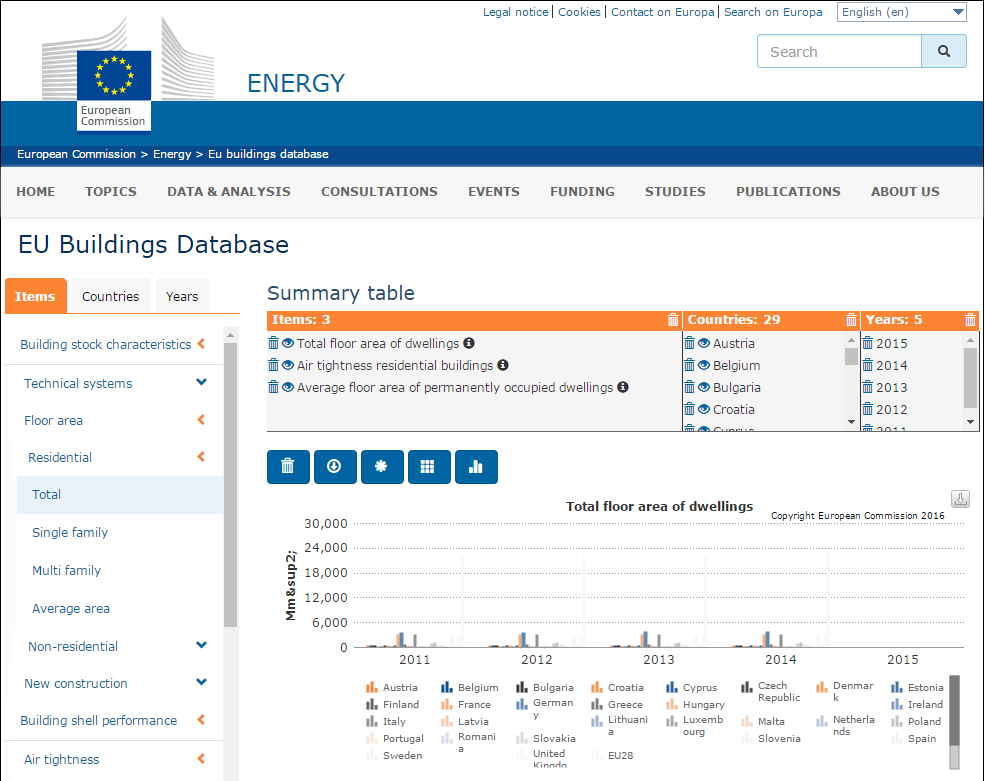Open Contact on Europa link
Image resolution: width=985 pixels, height=781 pixels.
pos(663,12)
